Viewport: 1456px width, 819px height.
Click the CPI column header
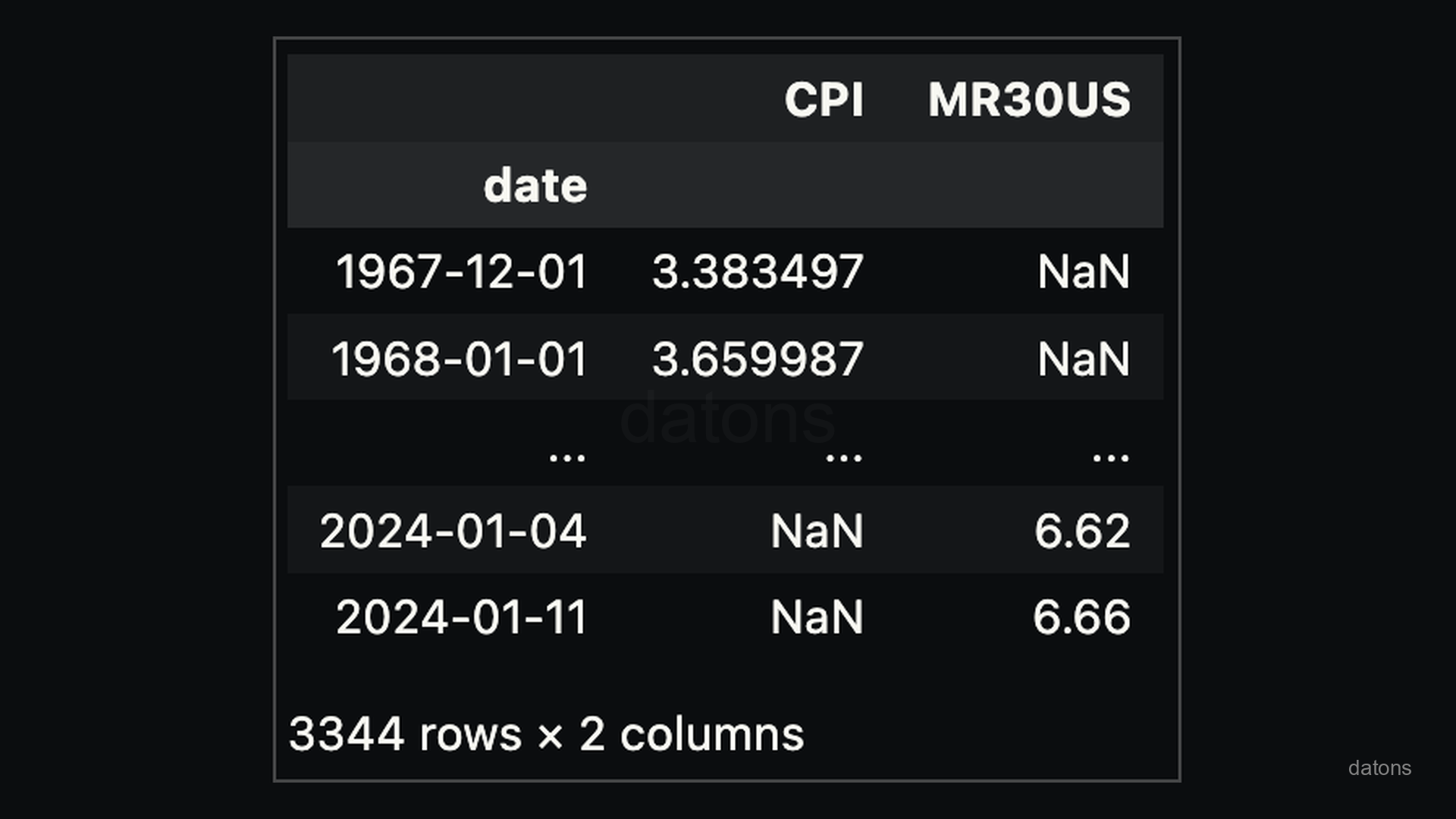coord(824,99)
